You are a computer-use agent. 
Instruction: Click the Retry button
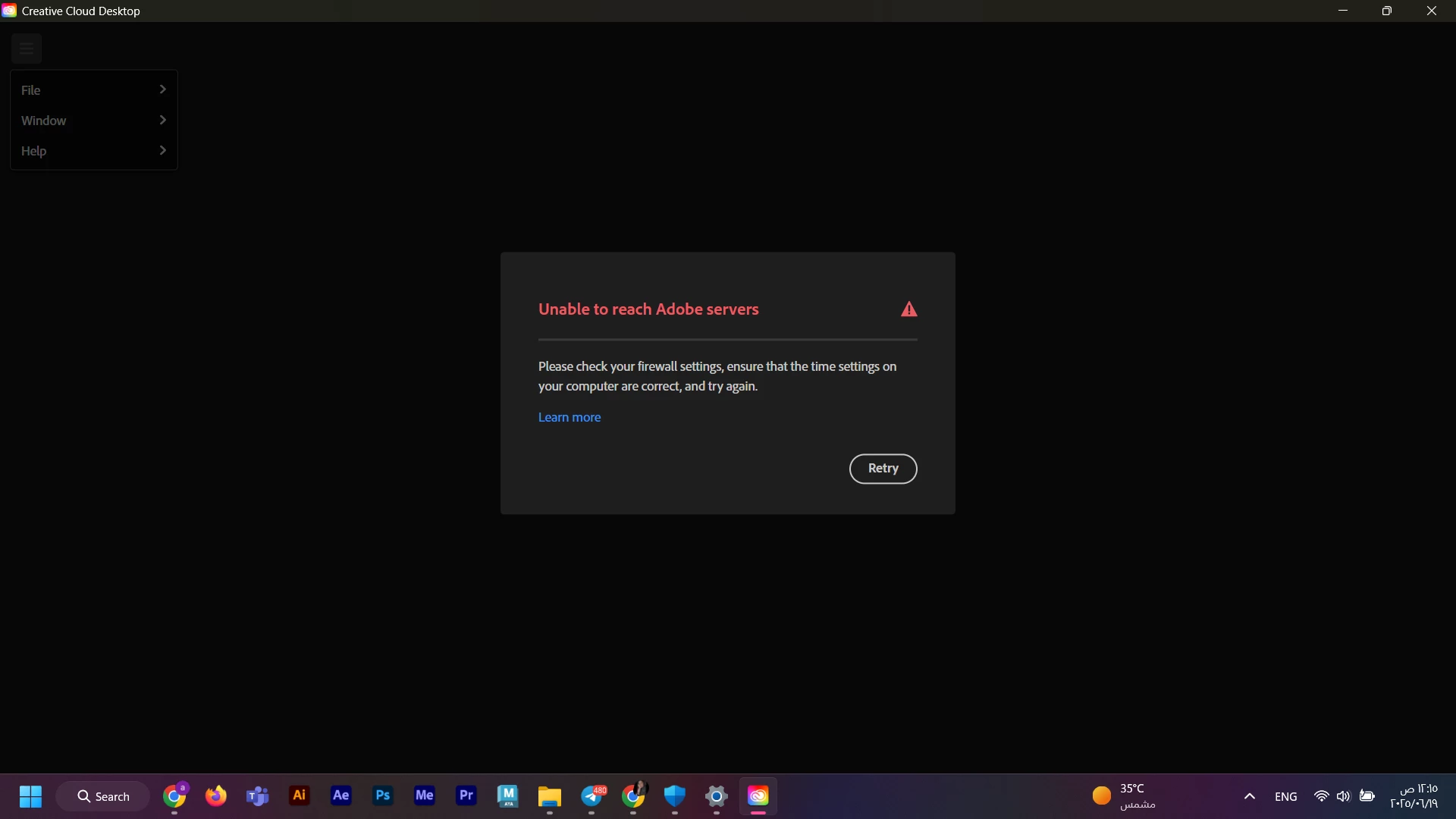click(x=883, y=469)
